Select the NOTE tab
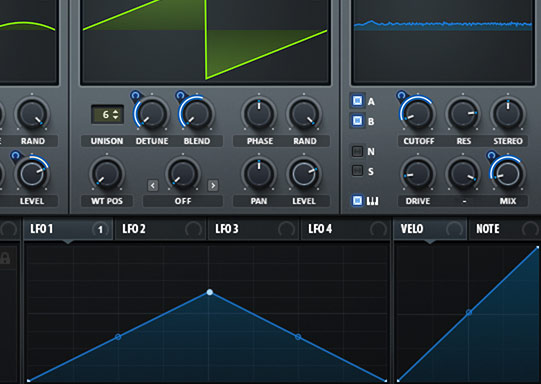This screenshot has height=384, width=541. [x=505, y=229]
